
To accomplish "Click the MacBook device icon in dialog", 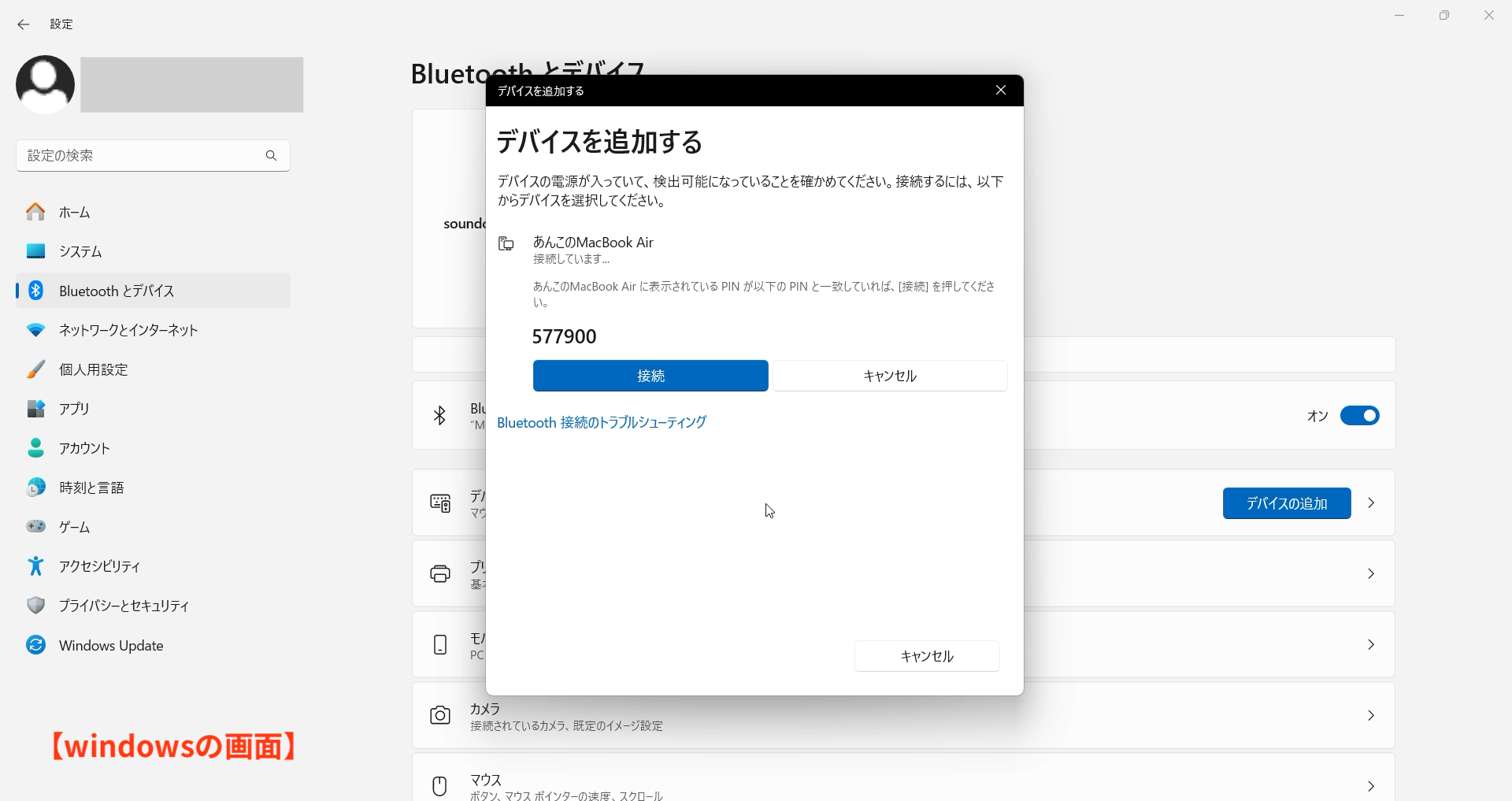I will pos(506,243).
